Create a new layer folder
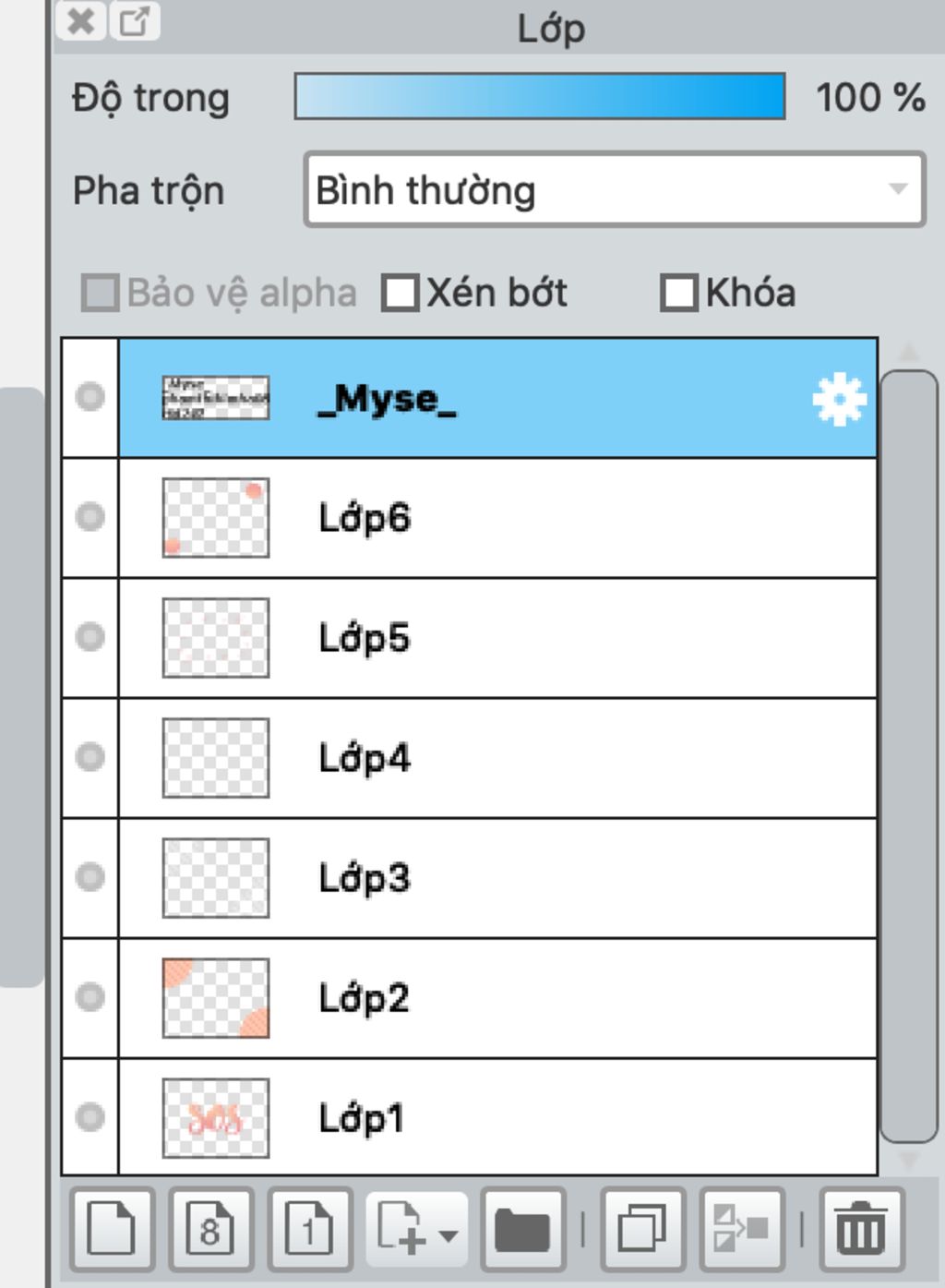Screen dimensions: 945x1288 tap(522, 1229)
